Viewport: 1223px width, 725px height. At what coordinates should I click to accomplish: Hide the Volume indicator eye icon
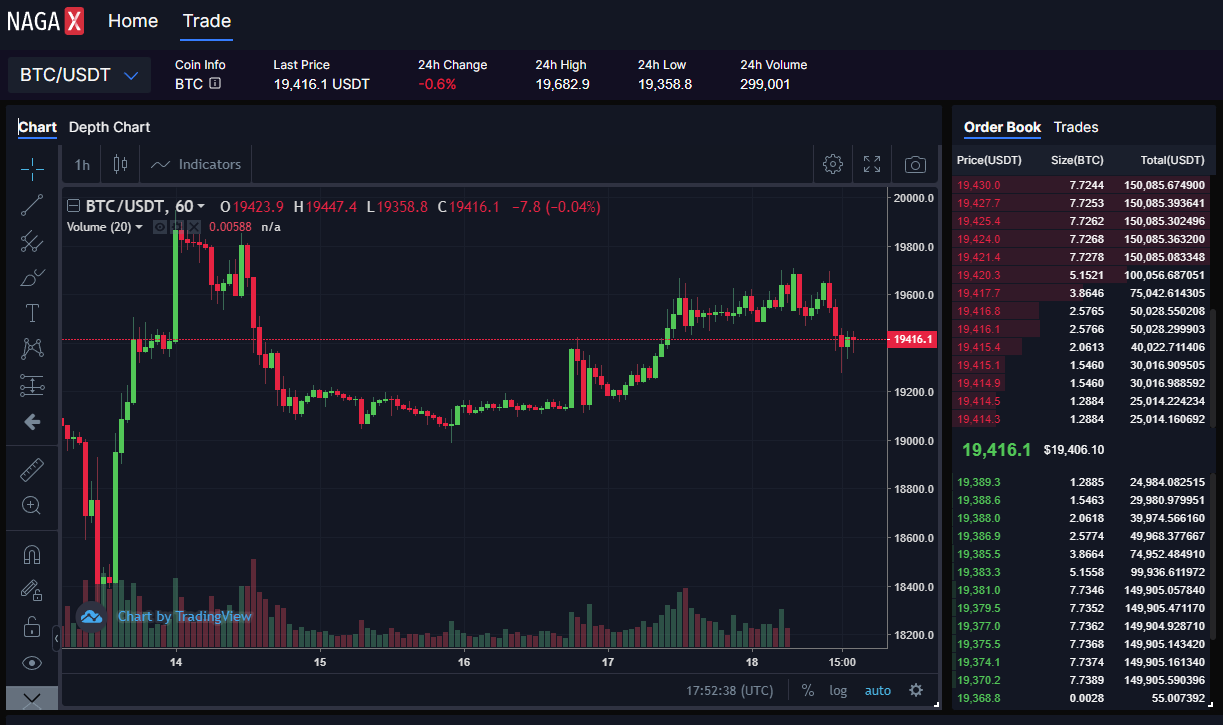click(x=159, y=227)
